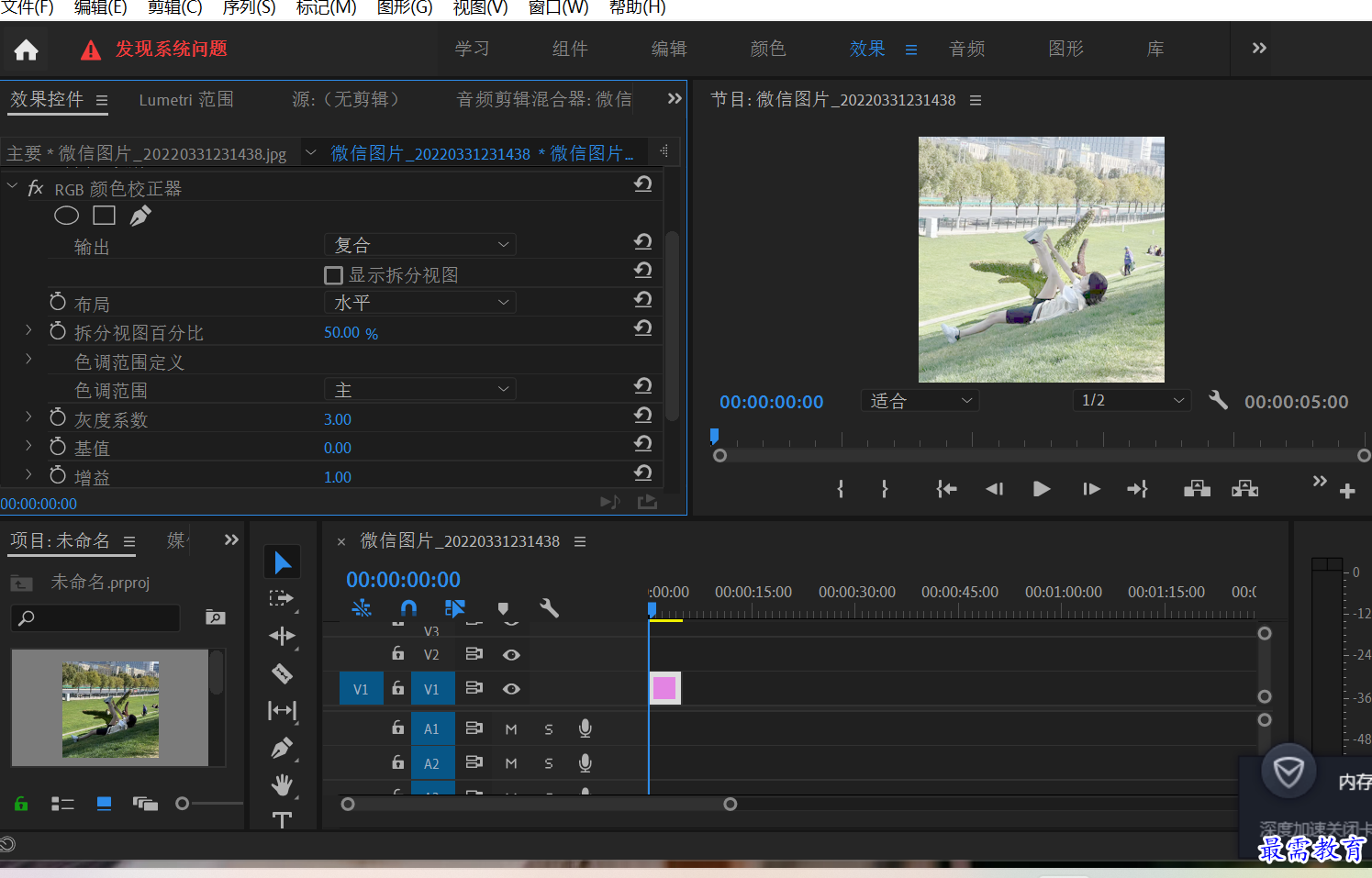Reset the 灰度系数 parameter
1372x878 pixels.
[643, 415]
